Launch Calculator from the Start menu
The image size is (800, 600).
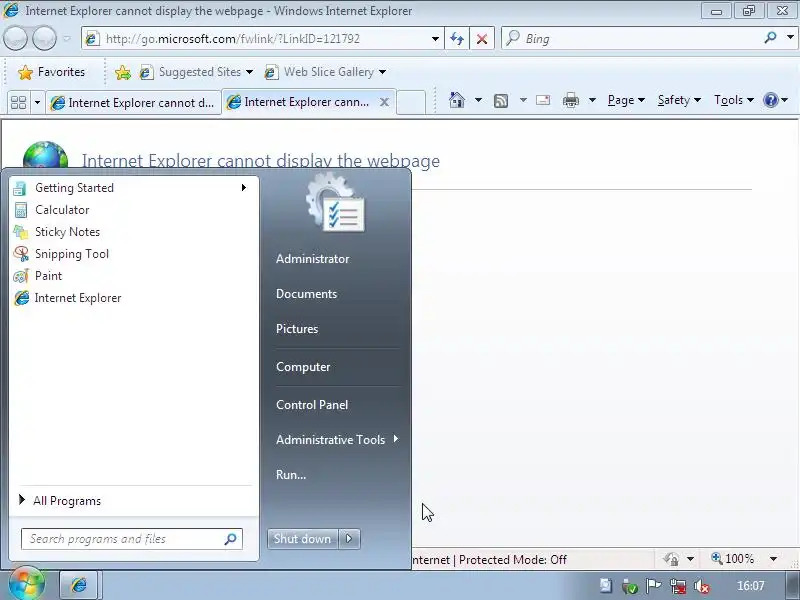point(133,210)
